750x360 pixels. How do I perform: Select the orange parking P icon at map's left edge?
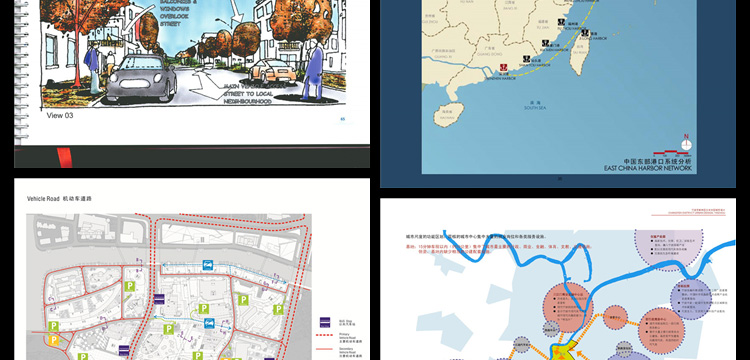click(54, 340)
